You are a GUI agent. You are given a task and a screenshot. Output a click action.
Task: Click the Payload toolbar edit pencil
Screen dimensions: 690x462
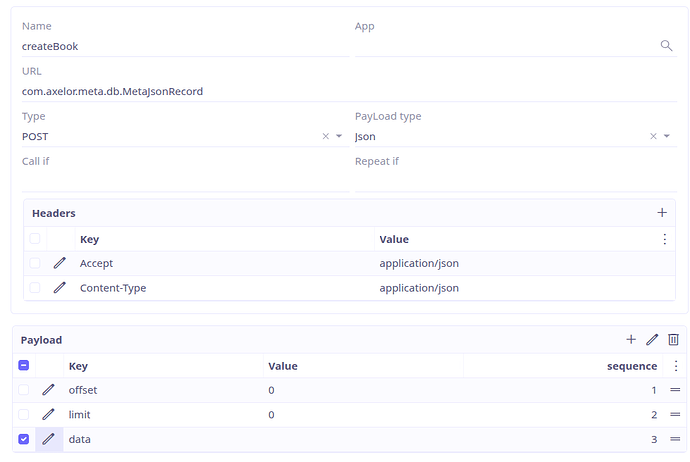click(652, 340)
